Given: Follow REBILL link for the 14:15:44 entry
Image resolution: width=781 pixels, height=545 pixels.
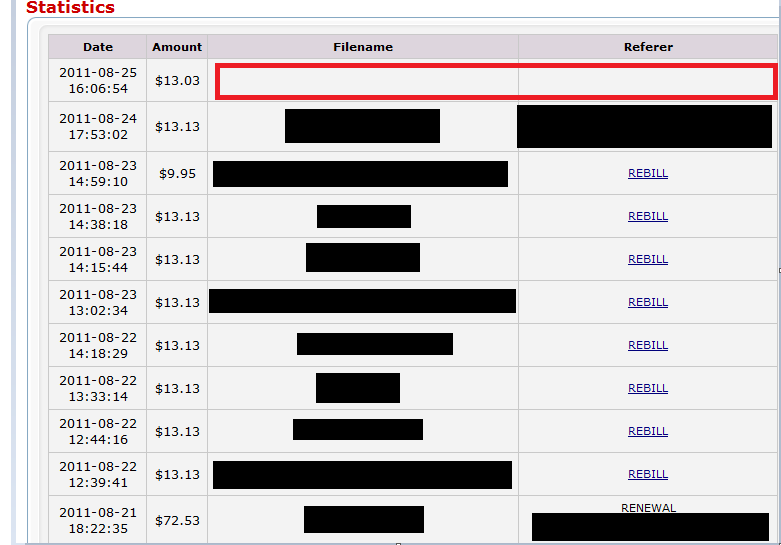Looking at the screenshot, I should click(x=648, y=259).
